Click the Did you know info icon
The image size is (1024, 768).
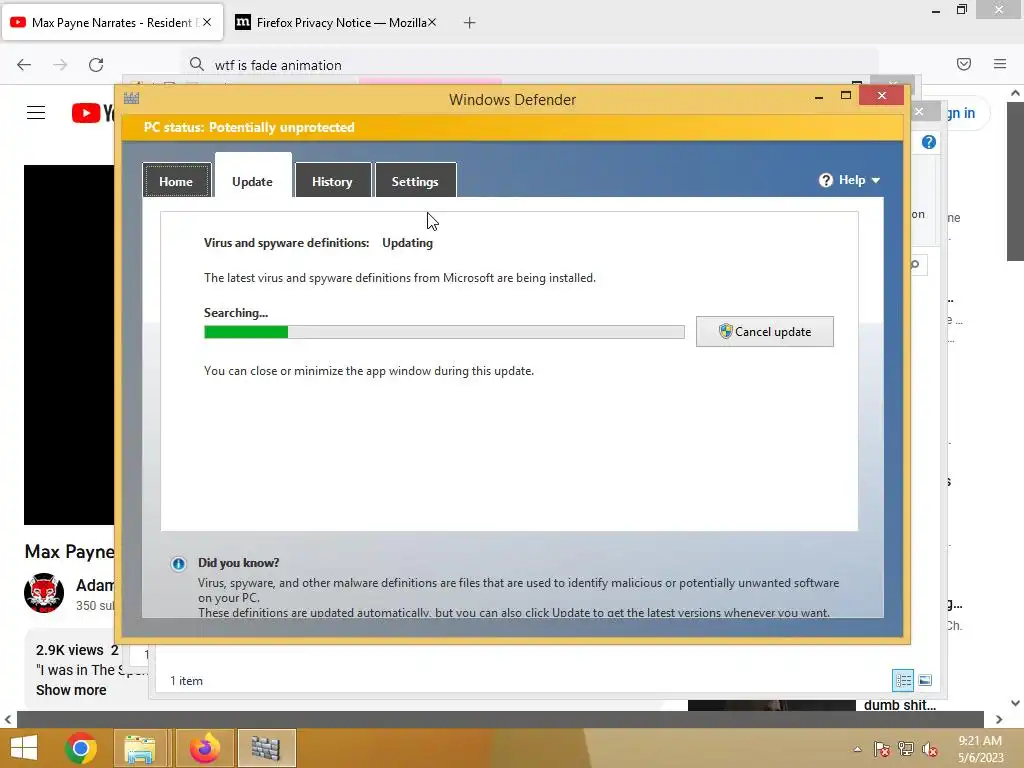[178, 564]
